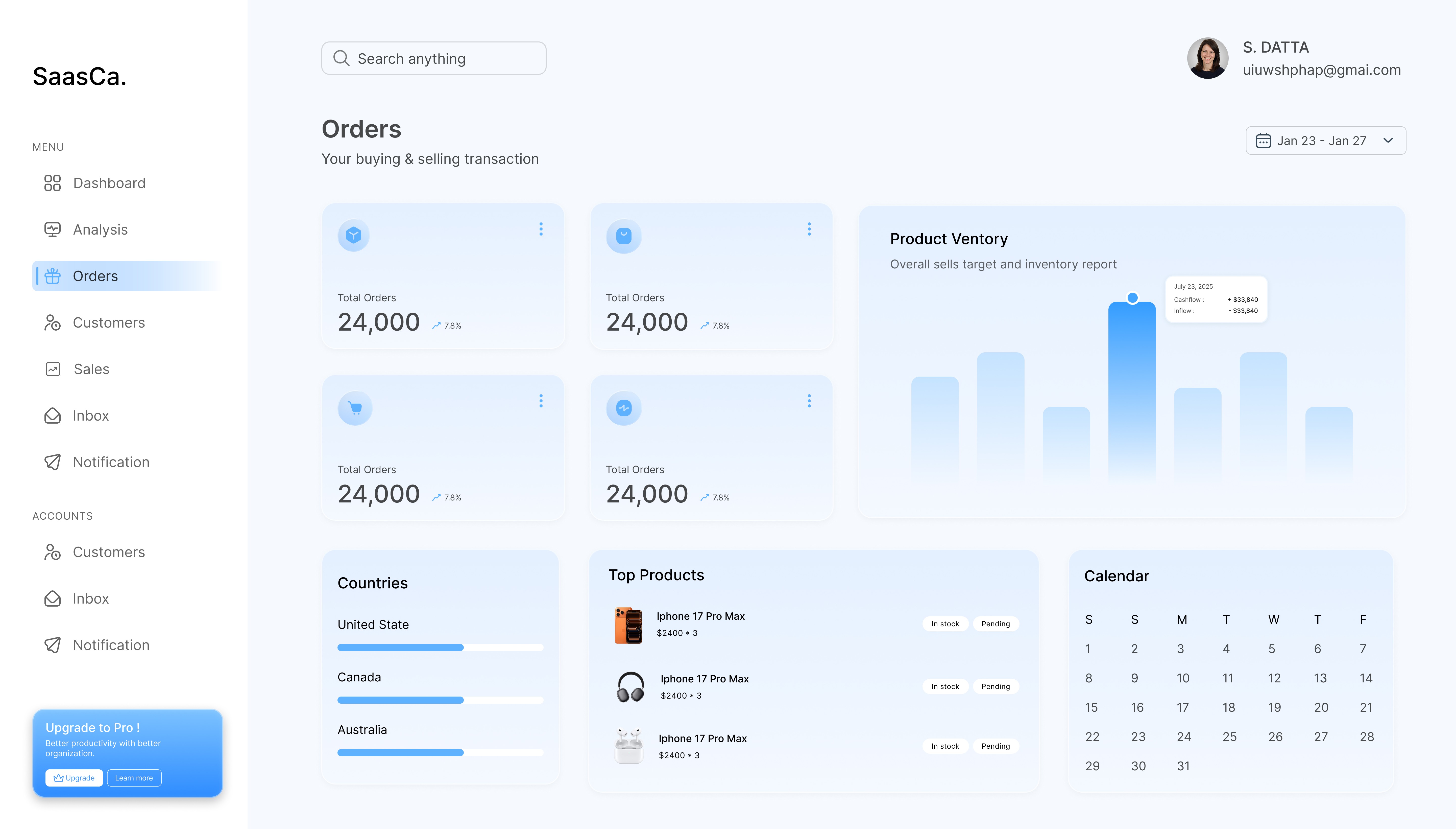Screen dimensions: 1456x829
Task: Select day 23 in the calendar
Action: [1138, 737]
